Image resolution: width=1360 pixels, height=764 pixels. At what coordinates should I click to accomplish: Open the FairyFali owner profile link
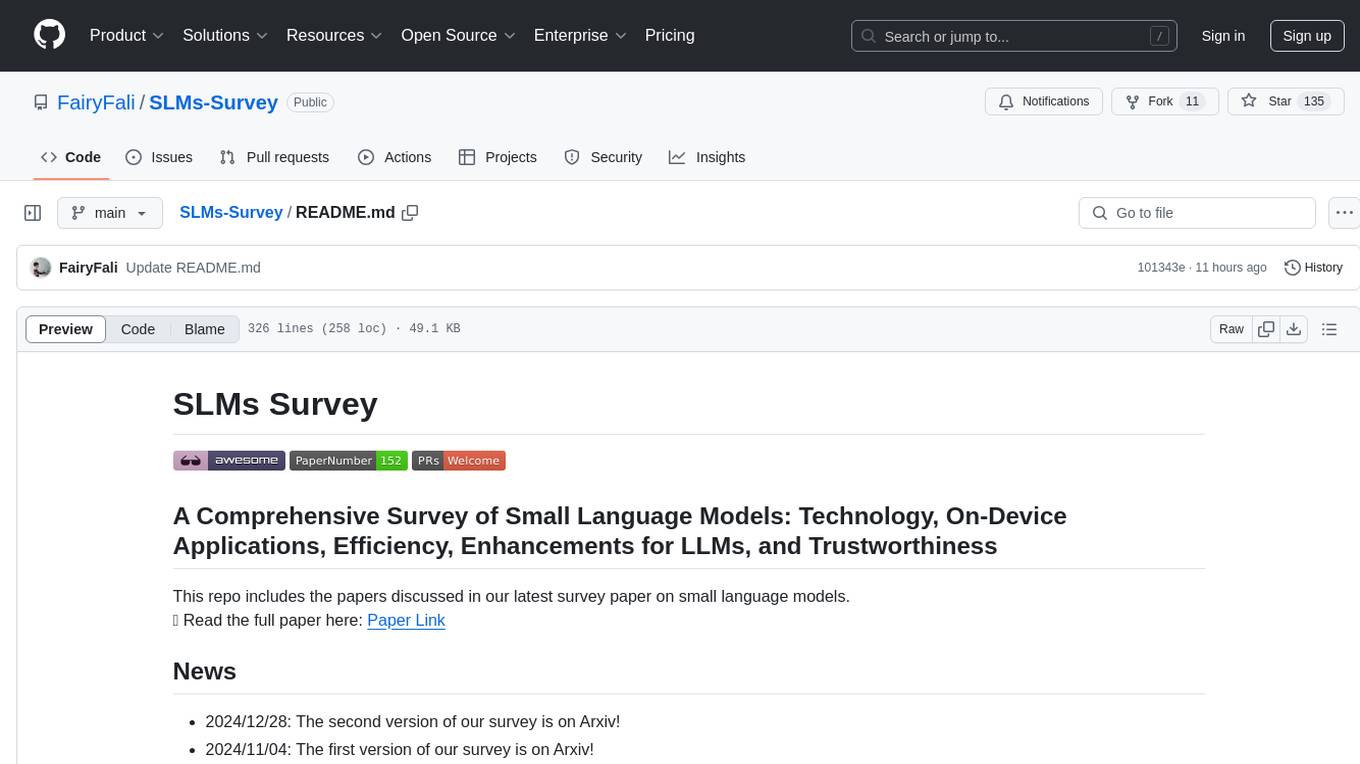point(96,102)
